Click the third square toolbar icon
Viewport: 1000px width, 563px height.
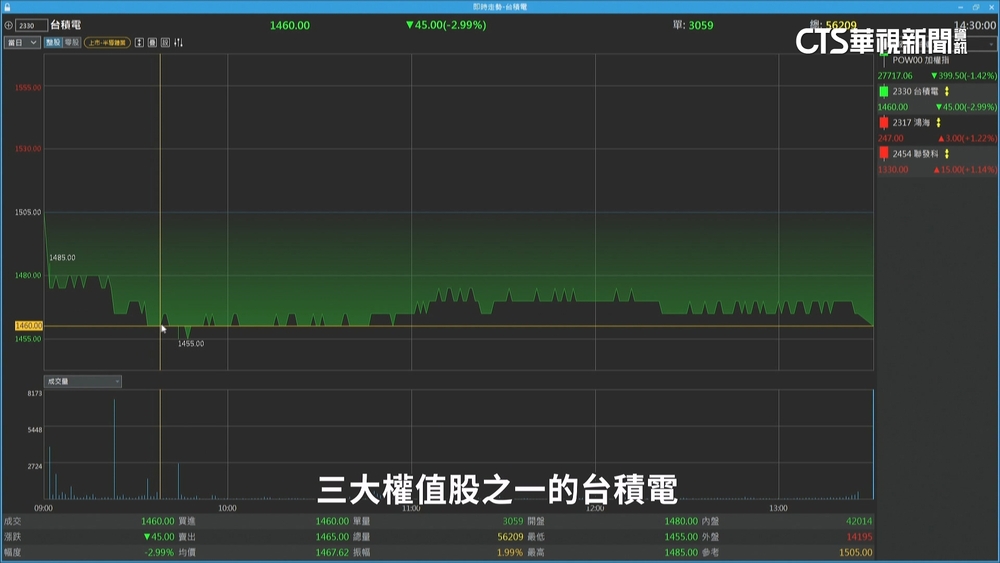(x=165, y=43)
